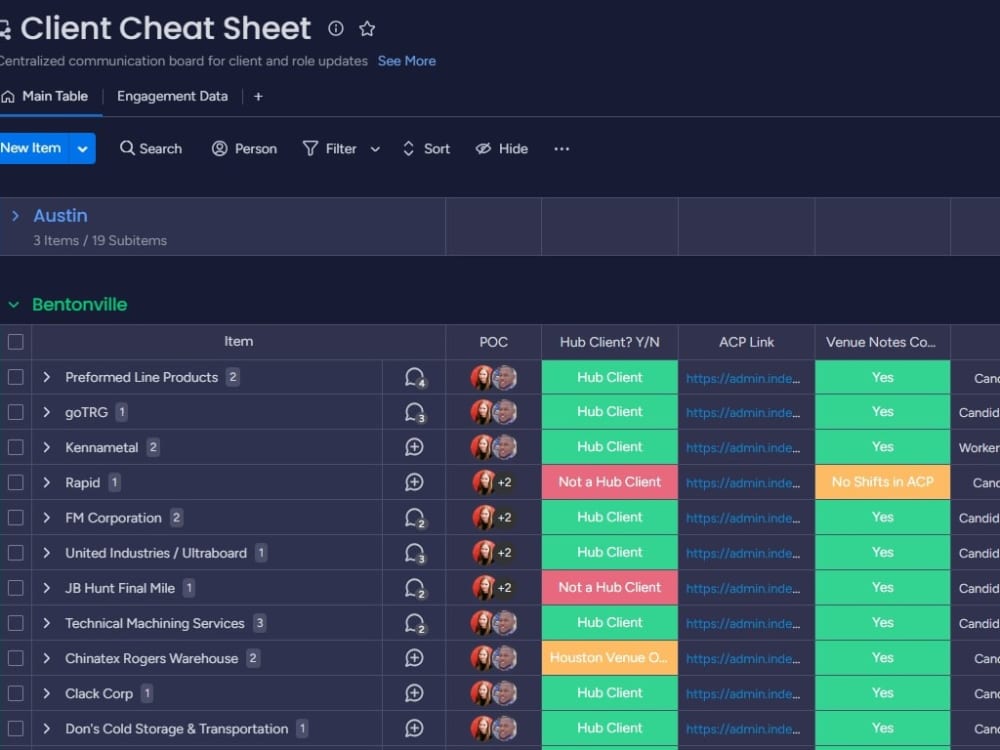Image resolution: width=1000 pixels, height=750 pixels.
Task: Click POC avatars for goTRG
Action: coord(494,412)
